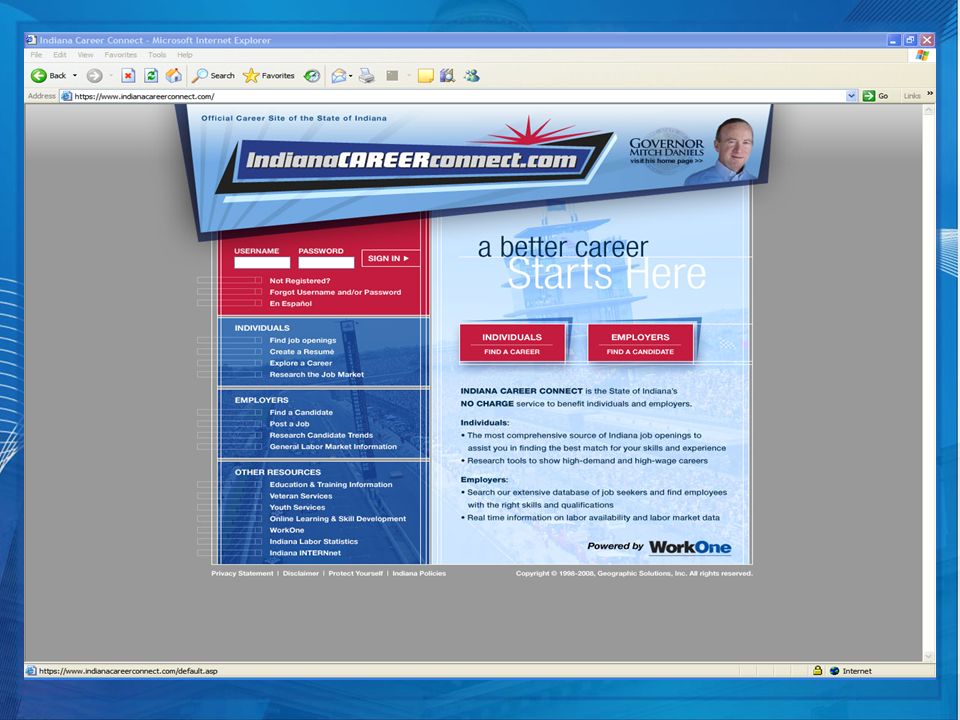Click the IndianaCAREERconnect.com logo banner
This screenshot has width=960, height=720.
(x=412, y=160)
